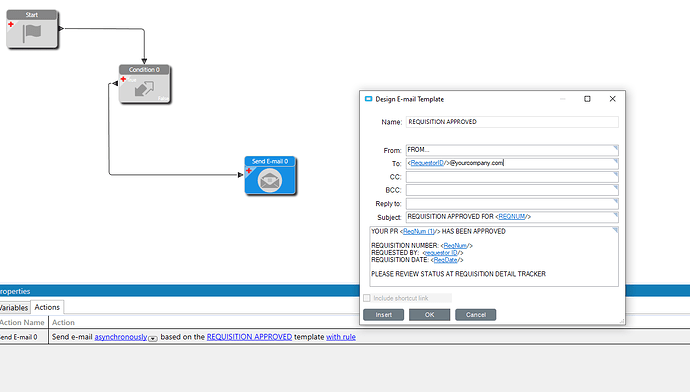Maximize the Design E-mail Template dialog
Screen dimensions: 690x392
click(587, 99)
